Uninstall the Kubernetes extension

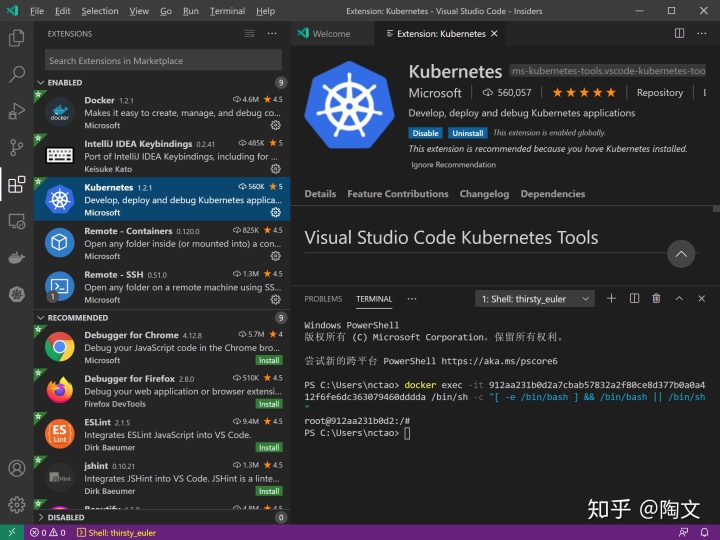click(x=467, y=133)
